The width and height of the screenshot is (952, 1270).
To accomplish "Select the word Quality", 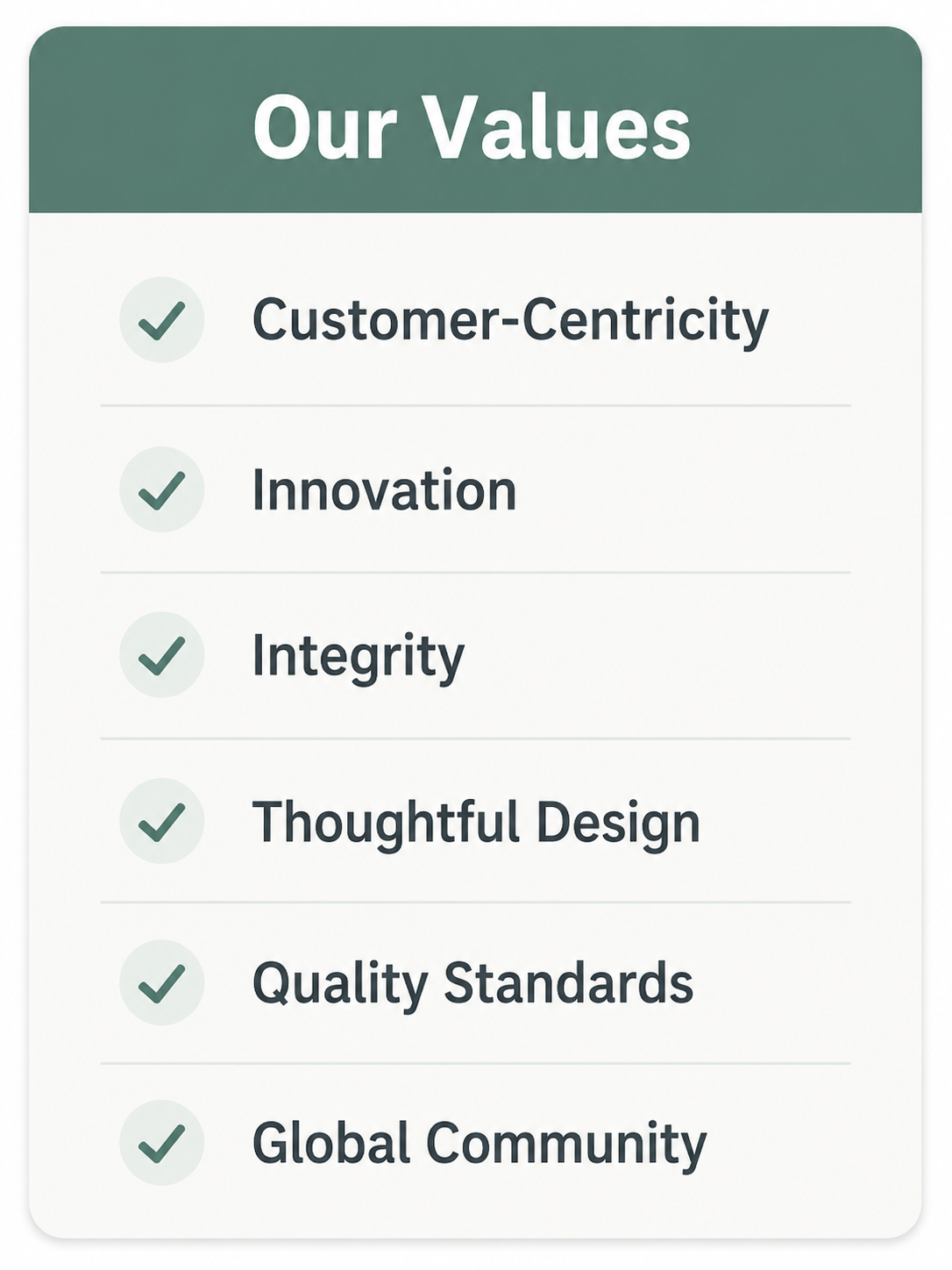I will [x=340, y=985].
